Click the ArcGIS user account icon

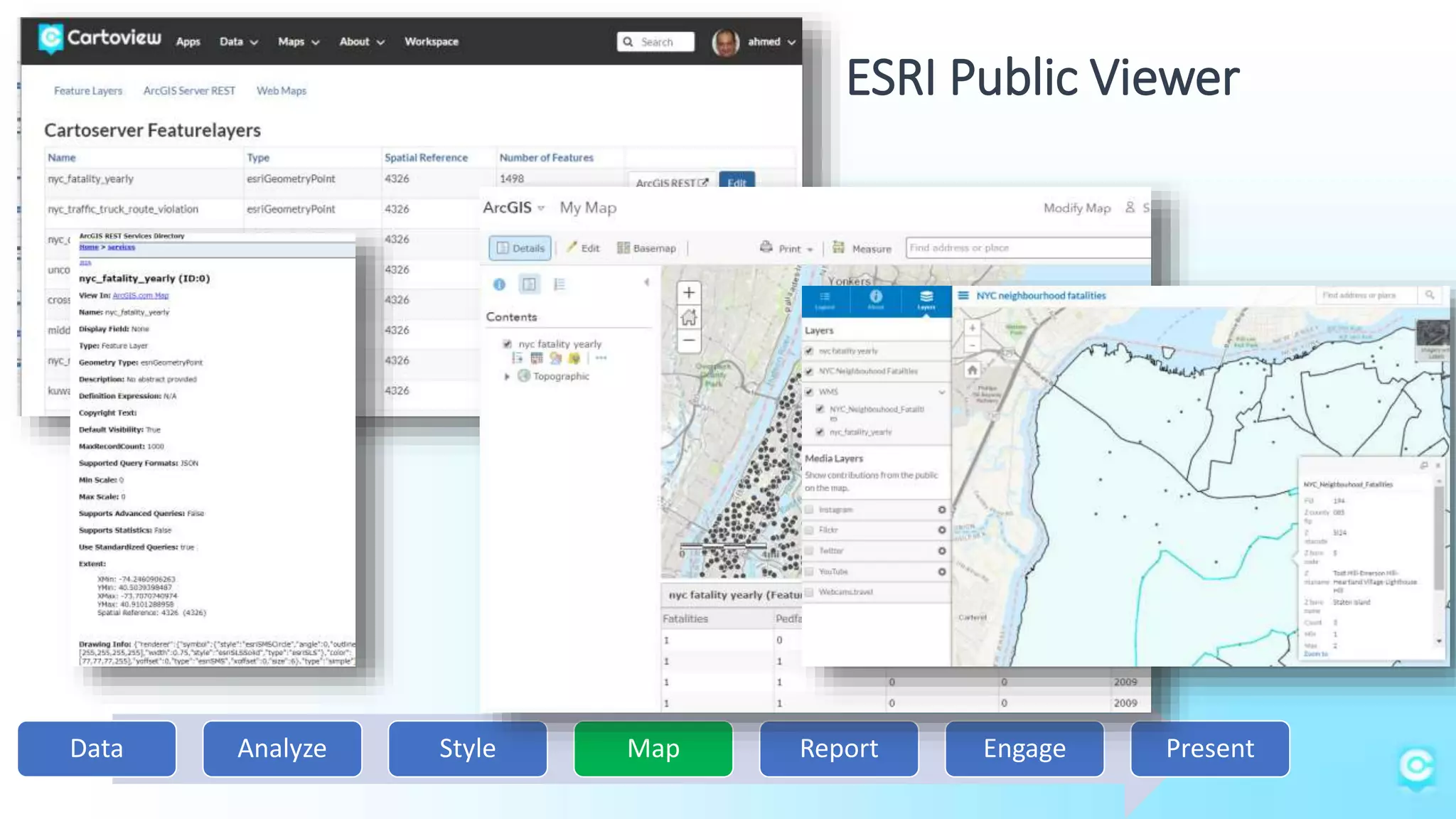(x=1130, y=208)
